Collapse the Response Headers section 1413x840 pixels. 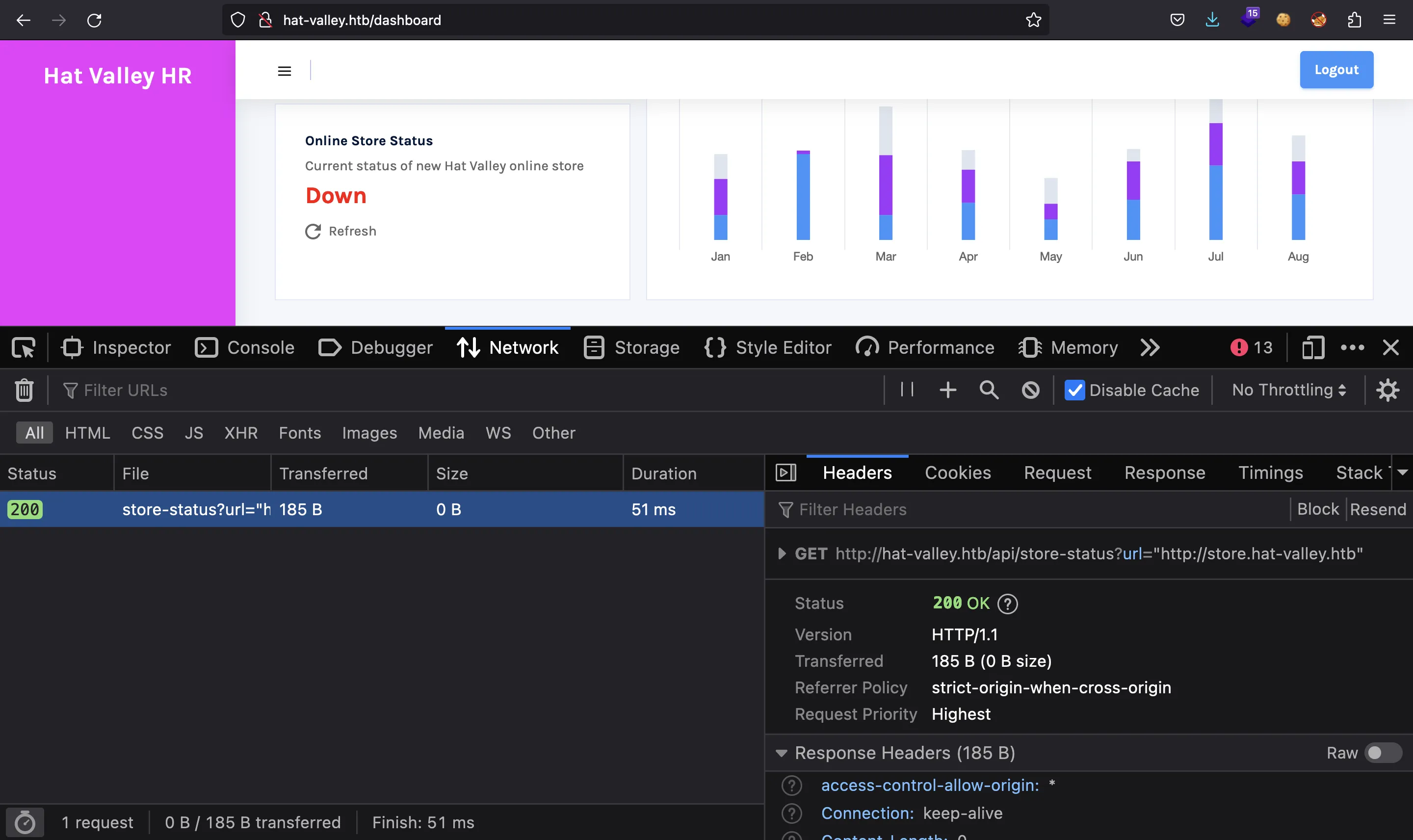tap(782, 753)
